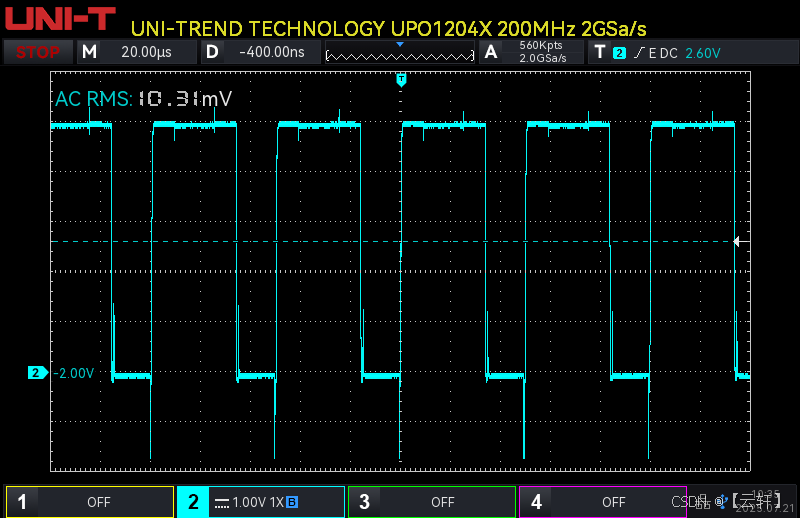
Task: Select the T trigger icon
Action: point(599,52)
